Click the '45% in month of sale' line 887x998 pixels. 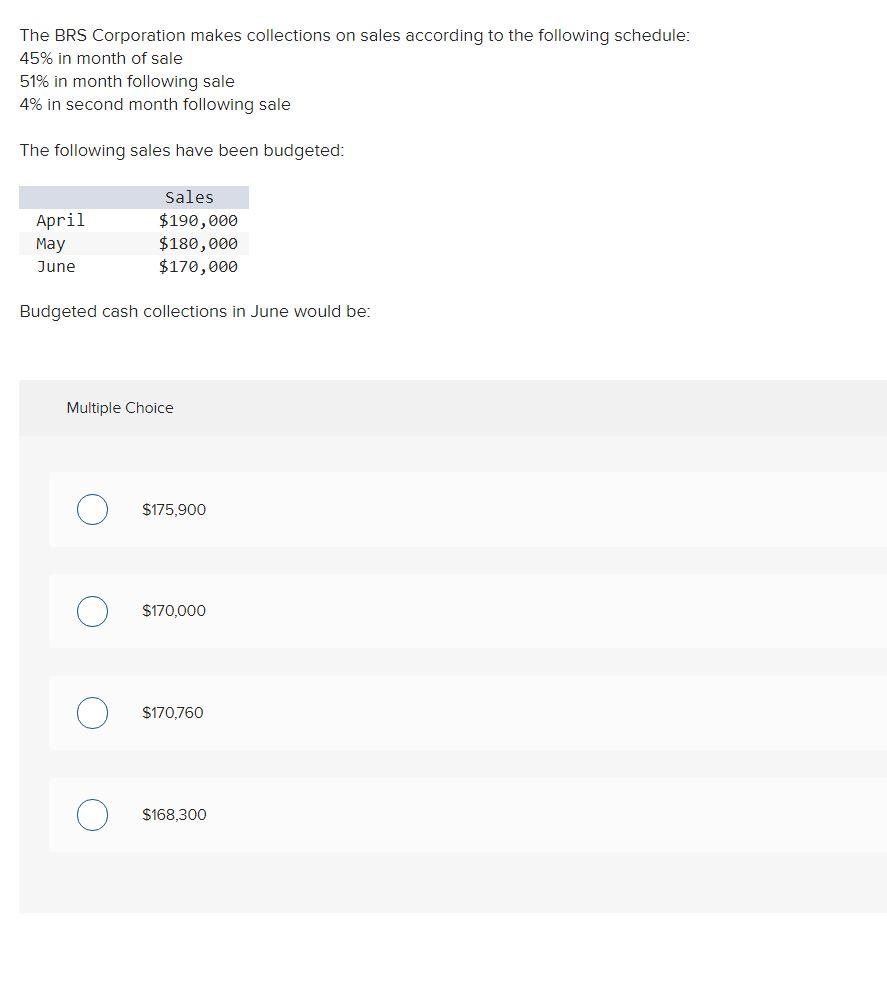[x=101, y=58]
